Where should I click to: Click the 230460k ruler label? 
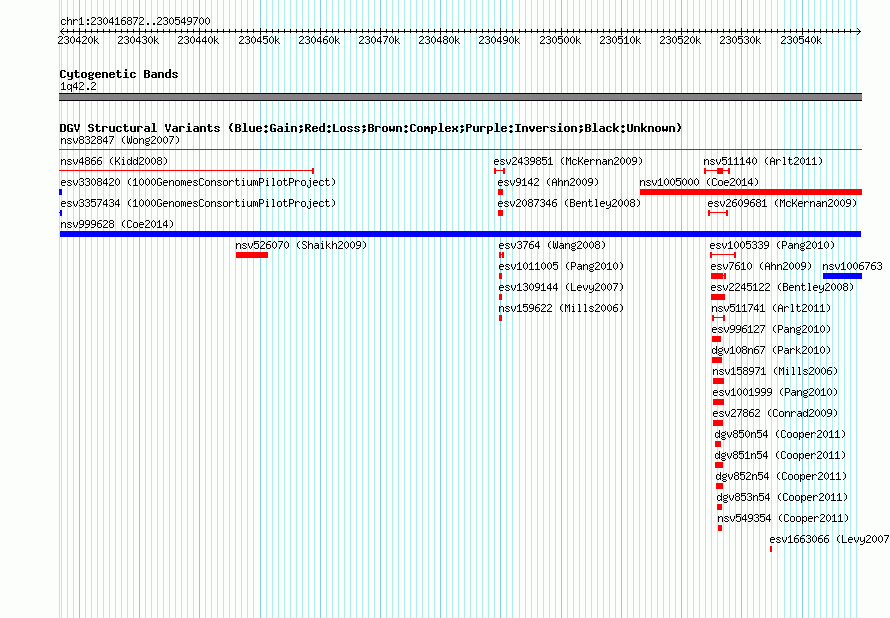point(319,40)
